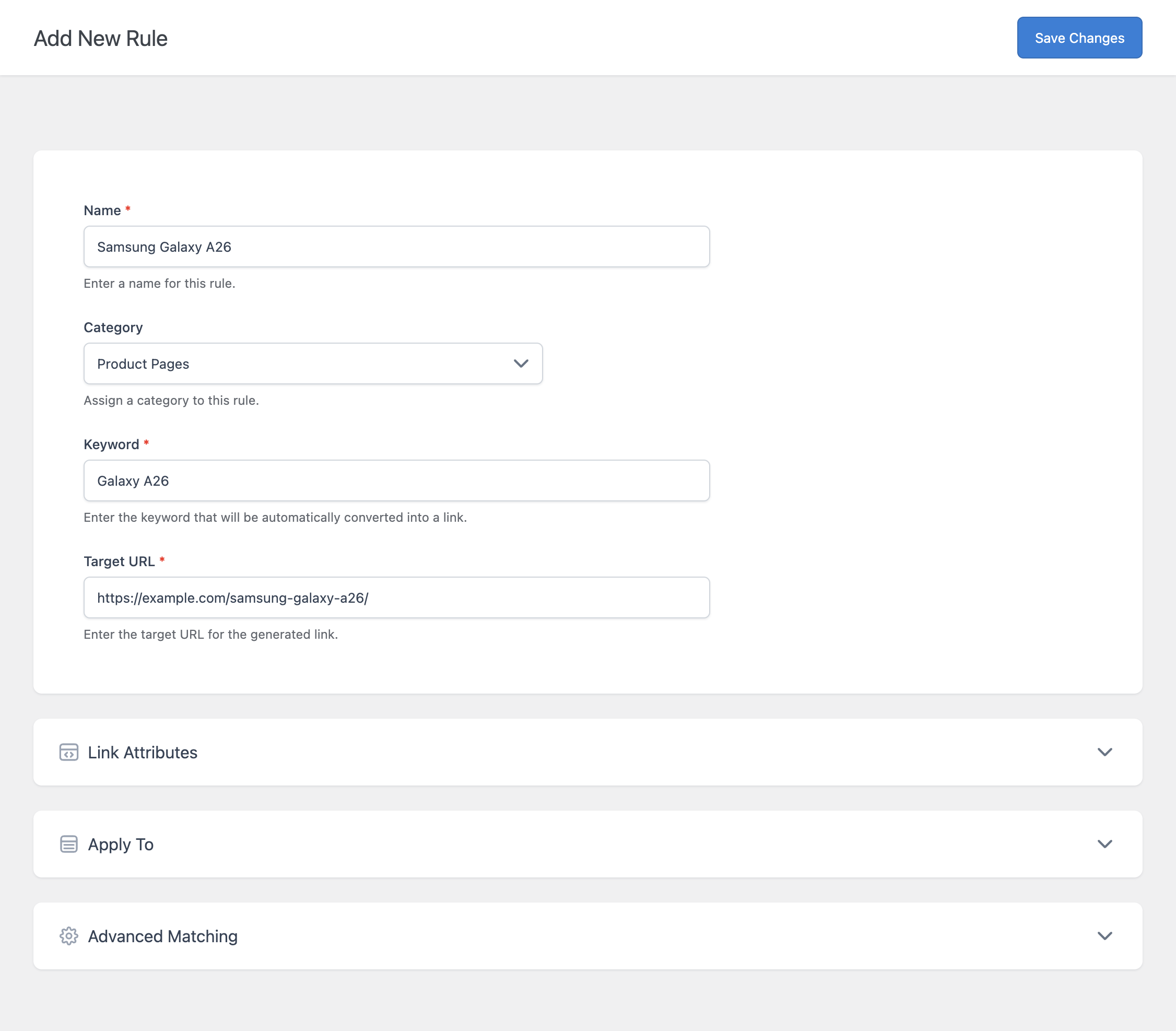Click the Target URL field label
1176x1031 pixels.
pyautogui.click(x=119, y=561)
